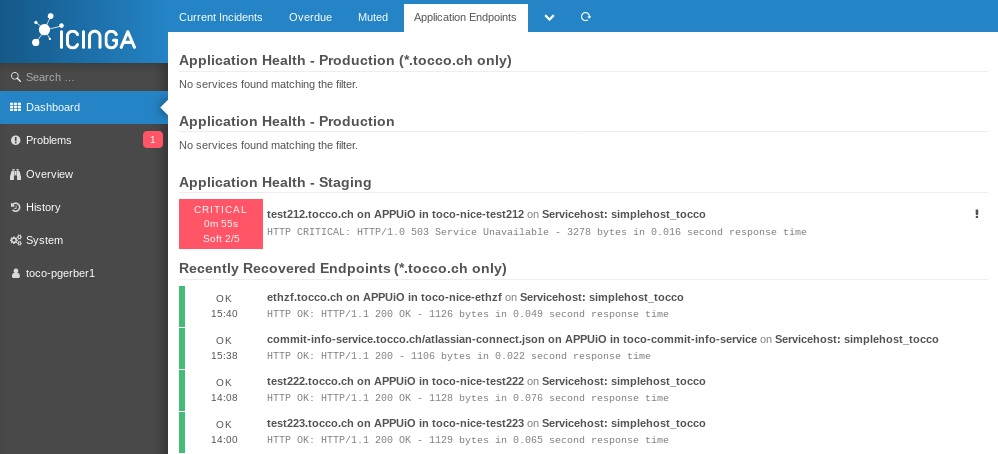Click the search magnifier icon
The image size is (998, 454).
tap(16, 77)
